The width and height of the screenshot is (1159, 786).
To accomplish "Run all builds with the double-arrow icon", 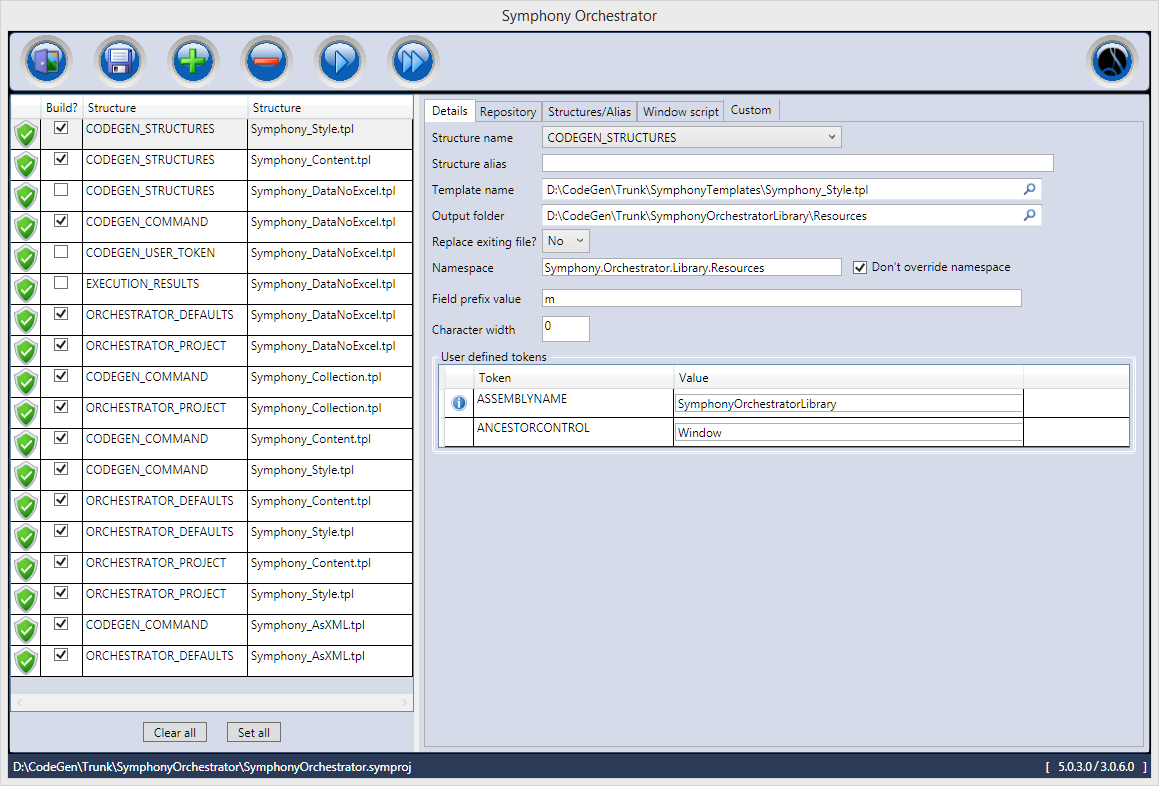I will coord(412,60).
